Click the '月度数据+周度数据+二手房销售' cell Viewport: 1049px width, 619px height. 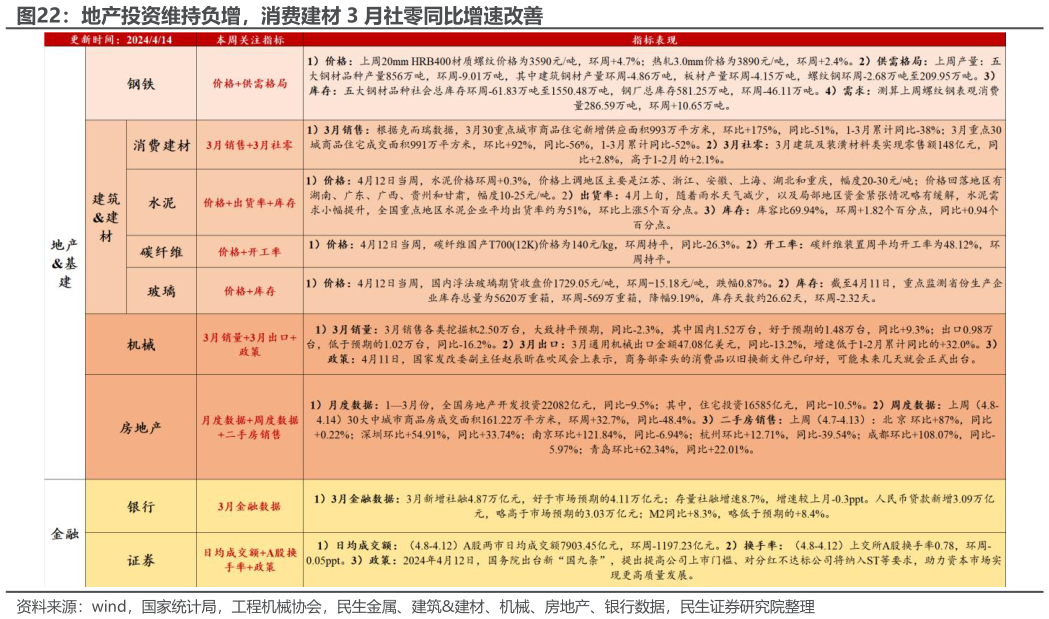click(x=250, y=427)
